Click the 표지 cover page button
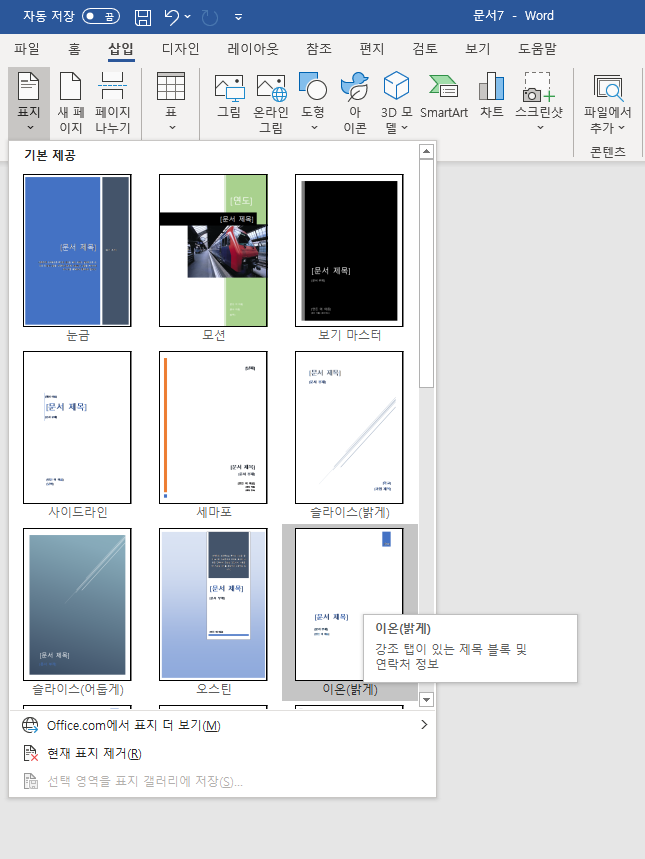645x859 pixels. (29, 102)
